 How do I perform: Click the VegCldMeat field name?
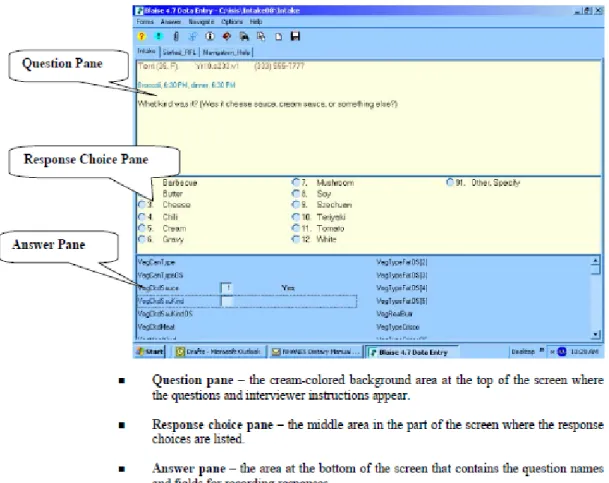156,327
